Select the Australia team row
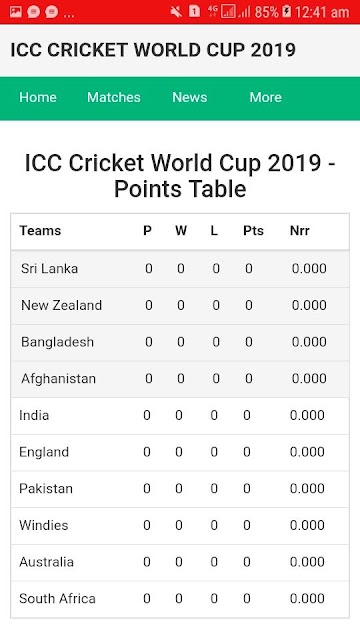Screen dimensions: 360x640 pyautogui.click(x=180, y=562)
